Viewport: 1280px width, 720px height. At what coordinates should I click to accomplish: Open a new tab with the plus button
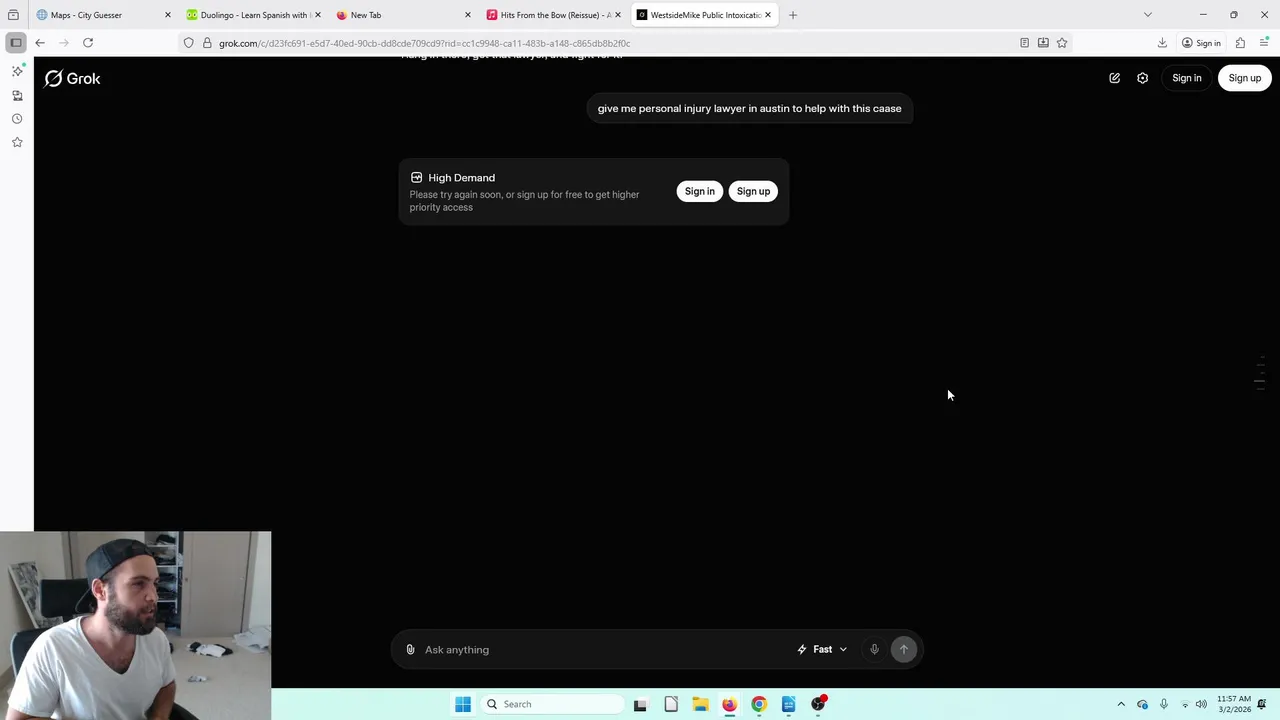pyautogui.click(x=793, y=15)
